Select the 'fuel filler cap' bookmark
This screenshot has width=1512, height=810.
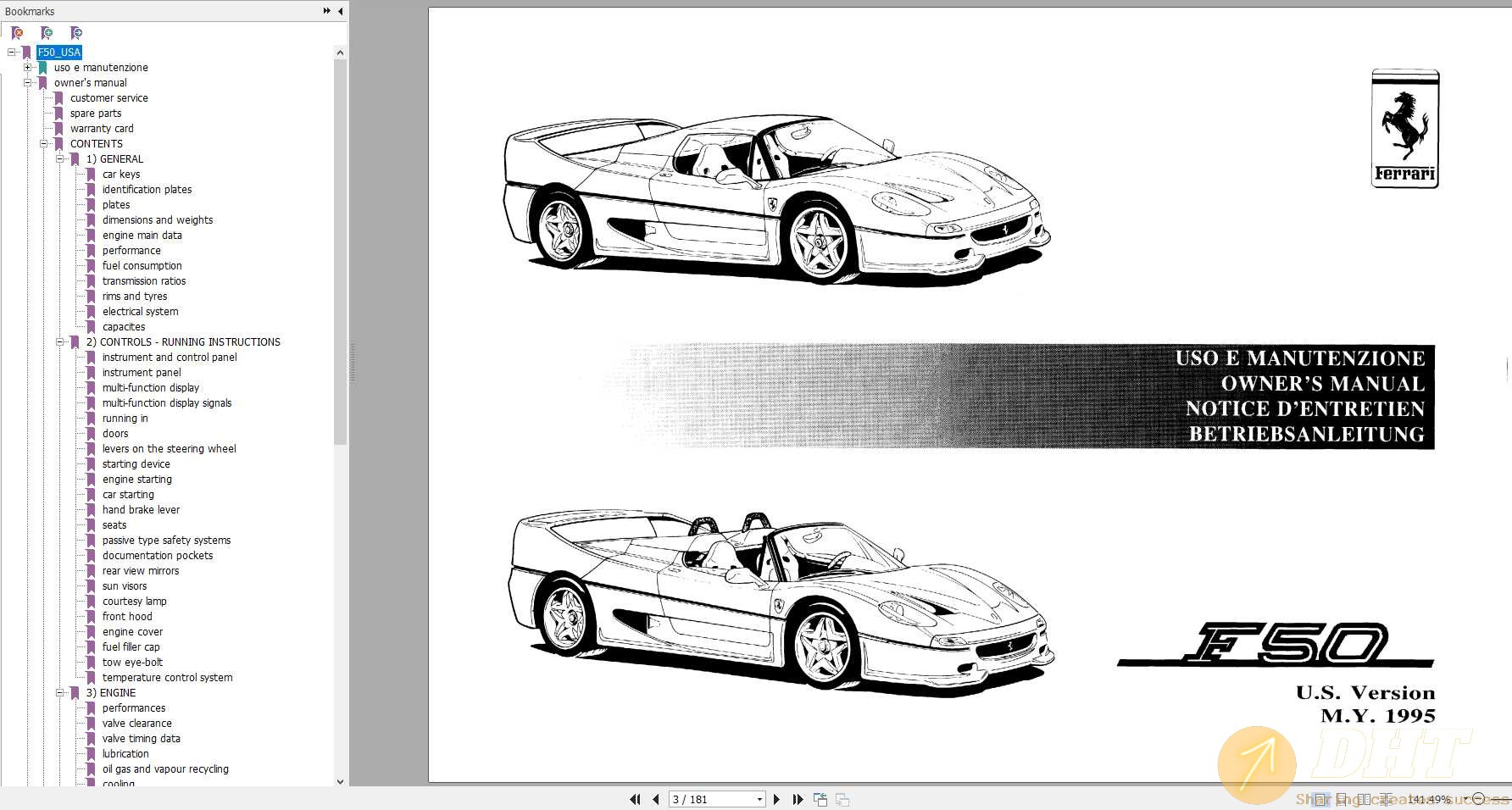tap(131, 647)
